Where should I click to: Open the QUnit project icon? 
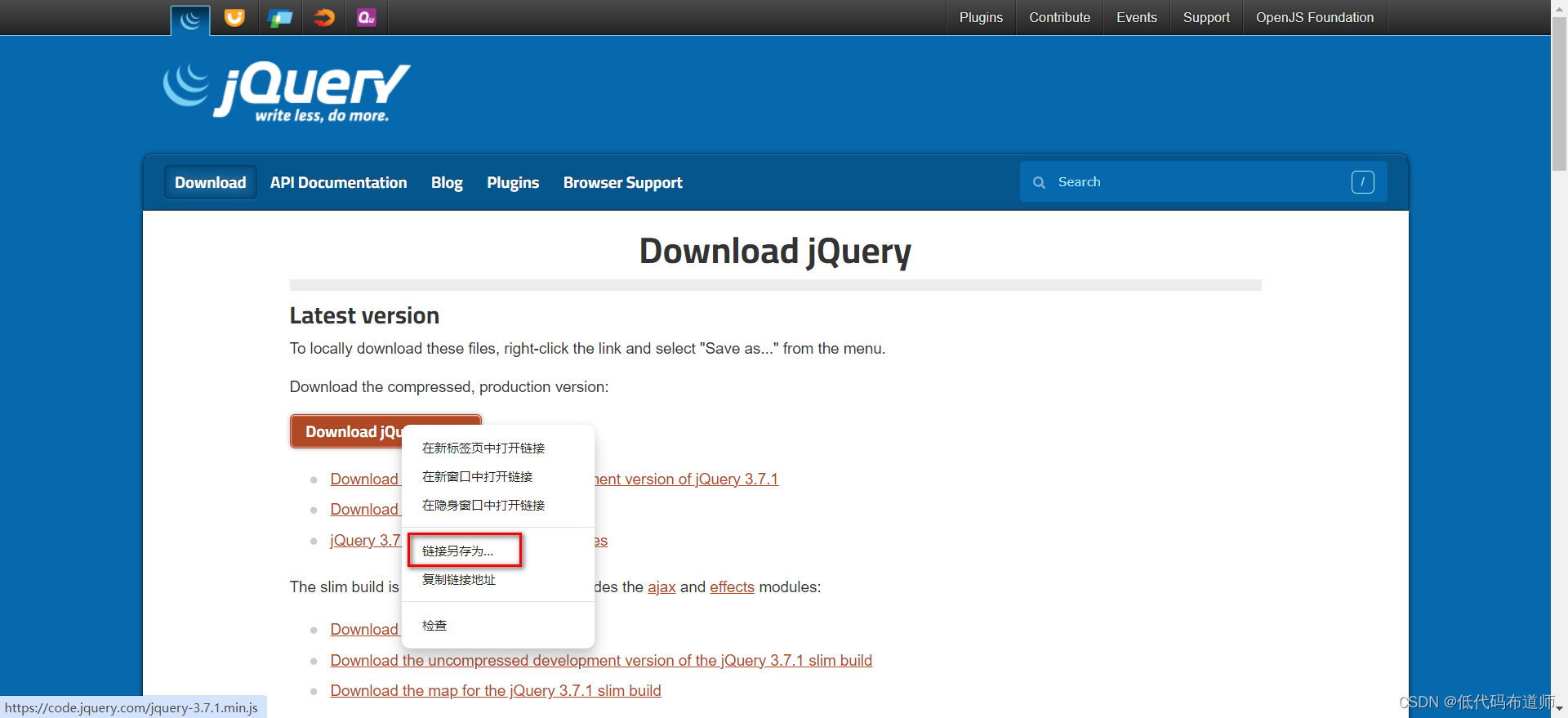pyautogui.click(x=367, y=17)
